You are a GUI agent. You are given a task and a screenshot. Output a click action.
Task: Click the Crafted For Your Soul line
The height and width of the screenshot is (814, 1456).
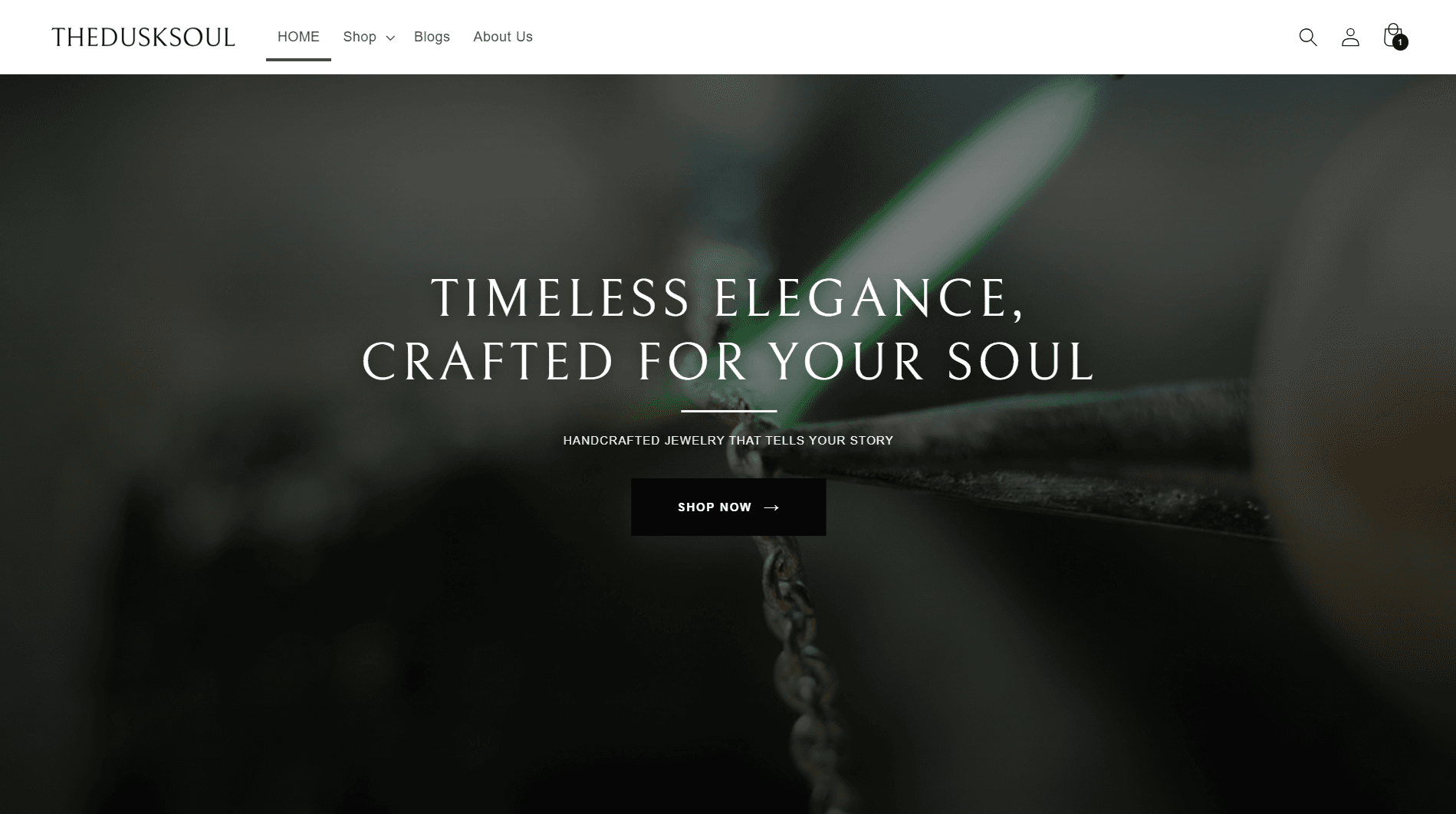click(728, 362)
